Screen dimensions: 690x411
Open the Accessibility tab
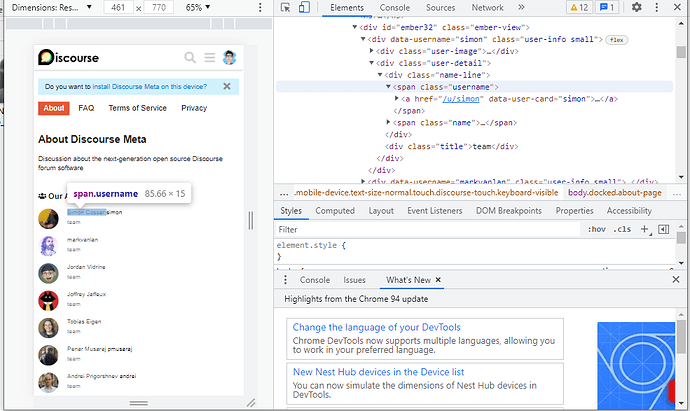[x=629, y=211]
